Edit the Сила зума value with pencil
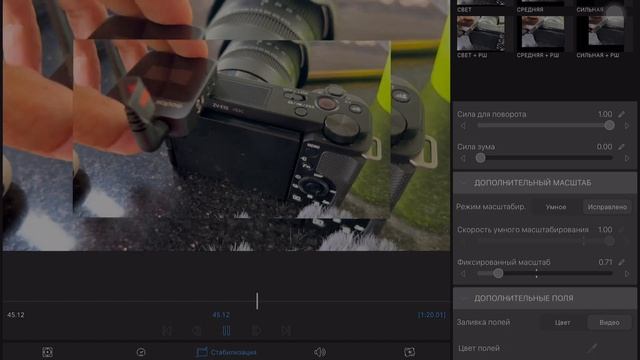 [x=622, y=147]
